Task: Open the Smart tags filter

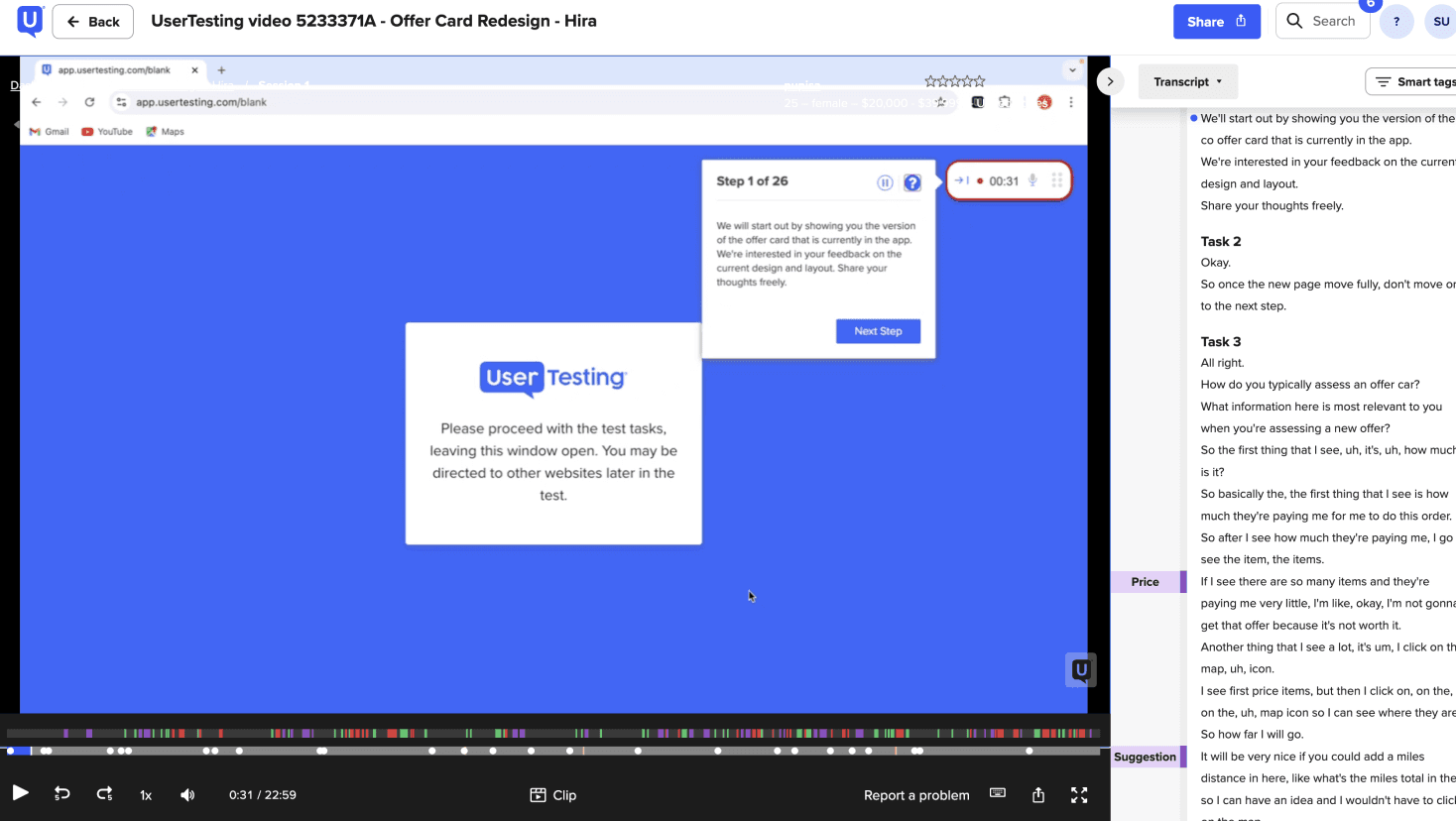Action: coord(1412,81)
